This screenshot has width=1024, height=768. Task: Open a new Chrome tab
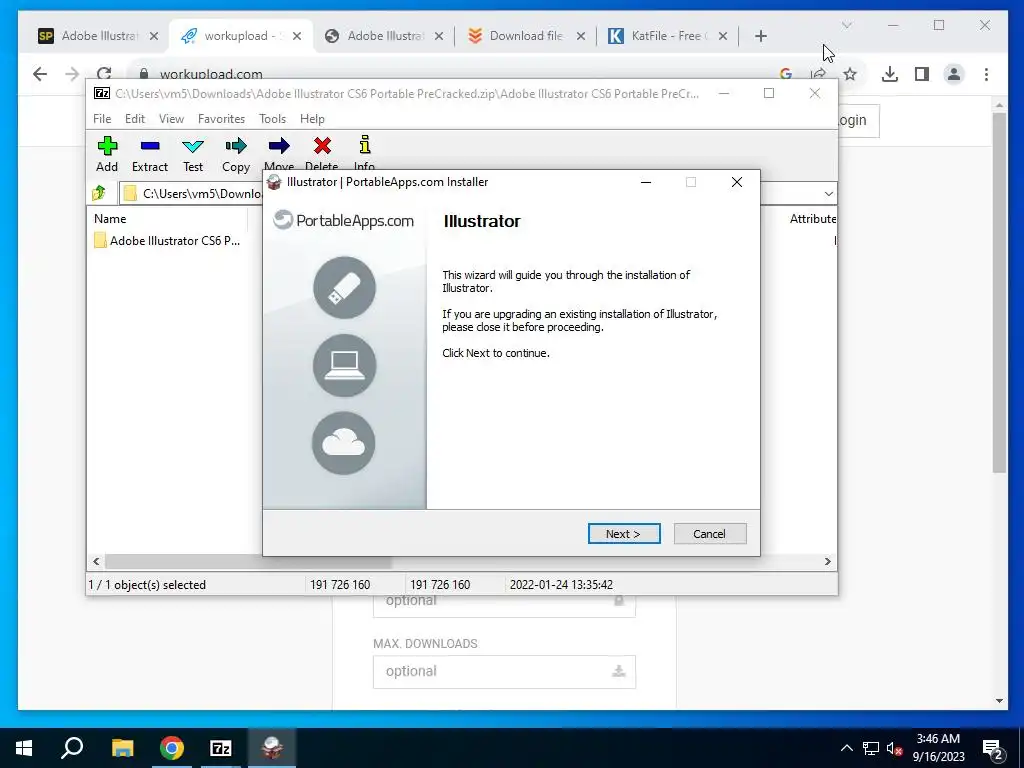(760, 36)
